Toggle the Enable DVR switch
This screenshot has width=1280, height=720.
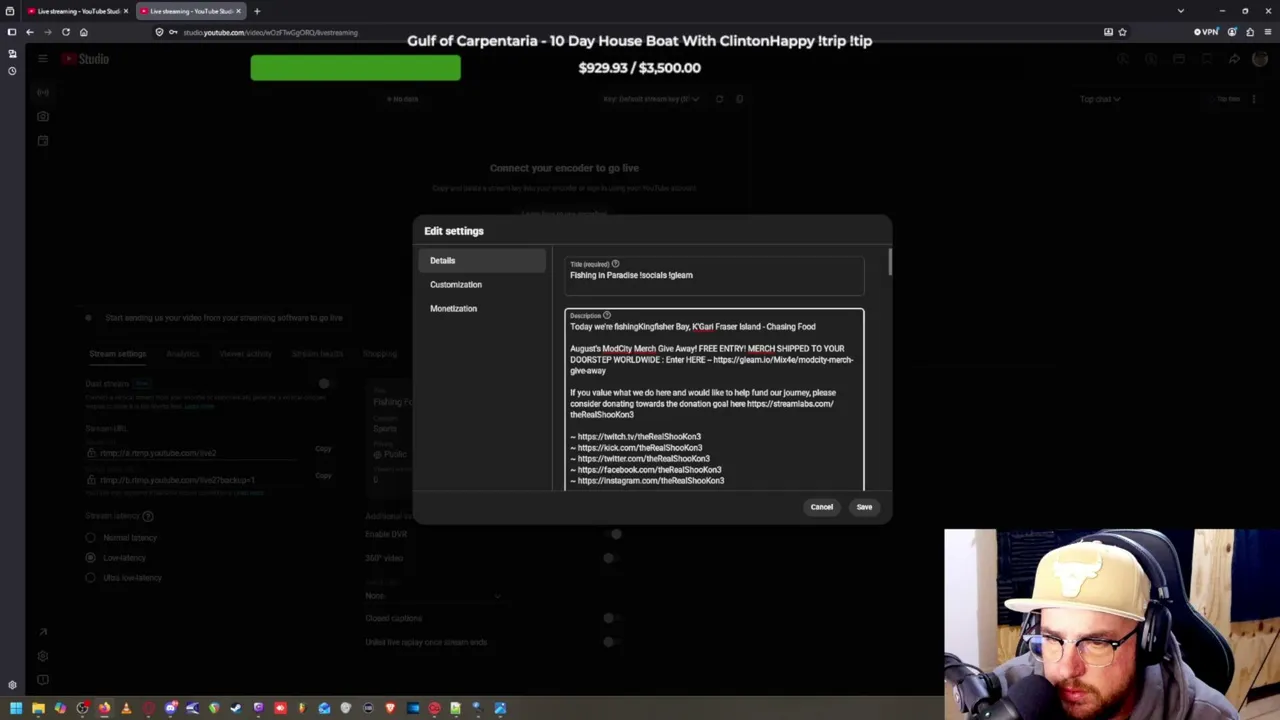612,534
